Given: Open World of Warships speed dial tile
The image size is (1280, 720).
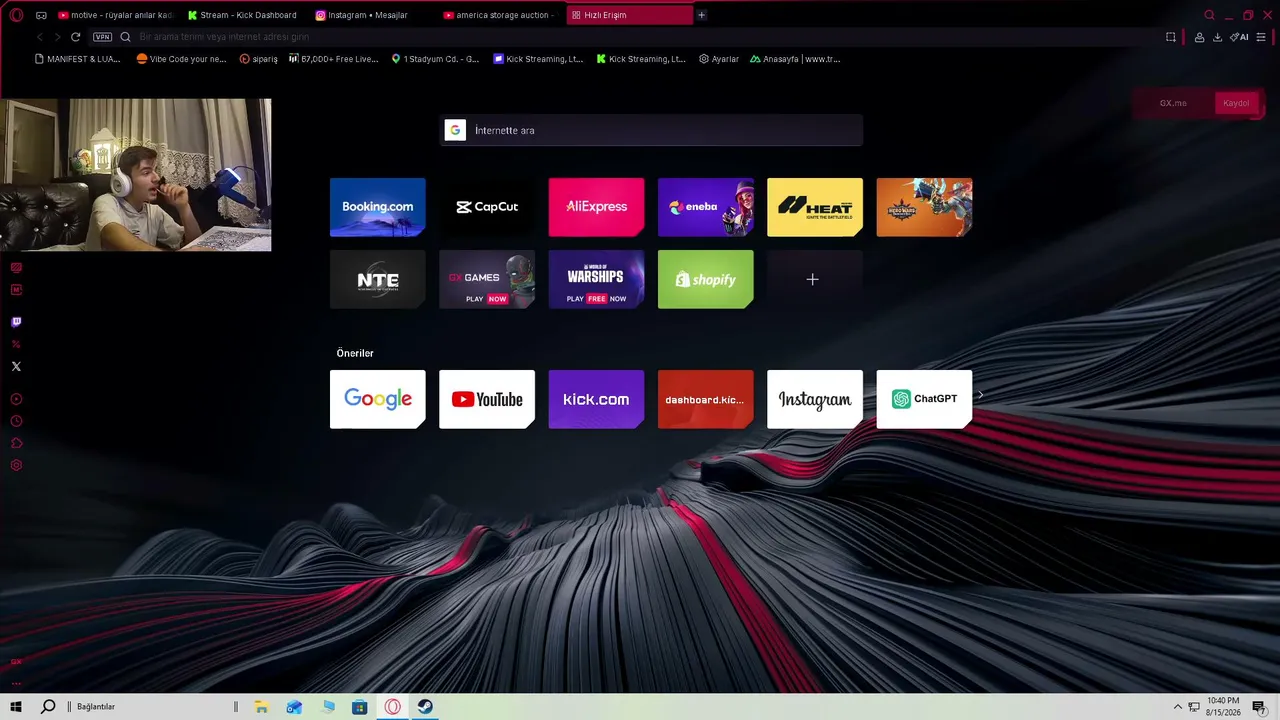Looking at the screenshot, I should pyautogui.click(x=596, y=279).
